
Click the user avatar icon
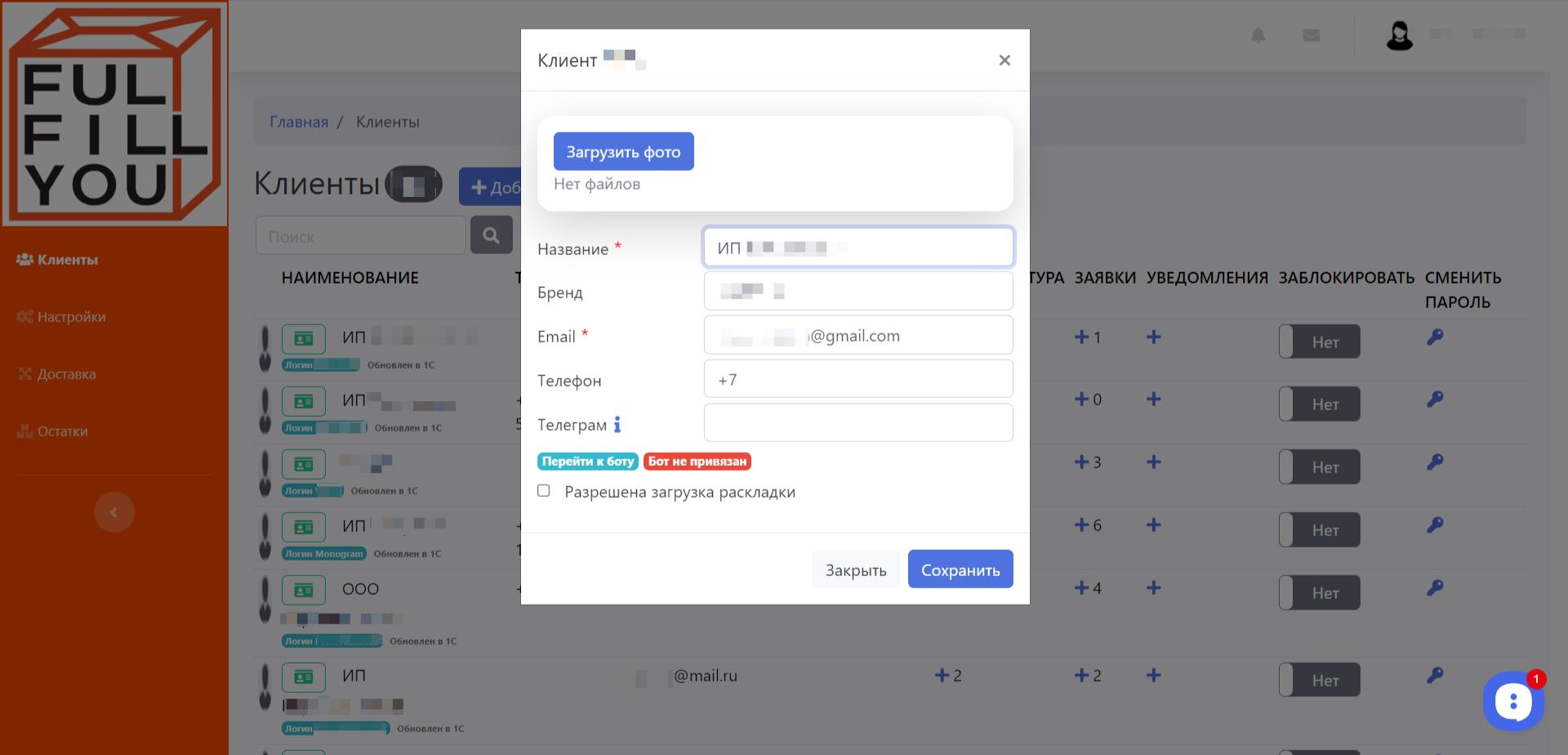click(1399, 36)
